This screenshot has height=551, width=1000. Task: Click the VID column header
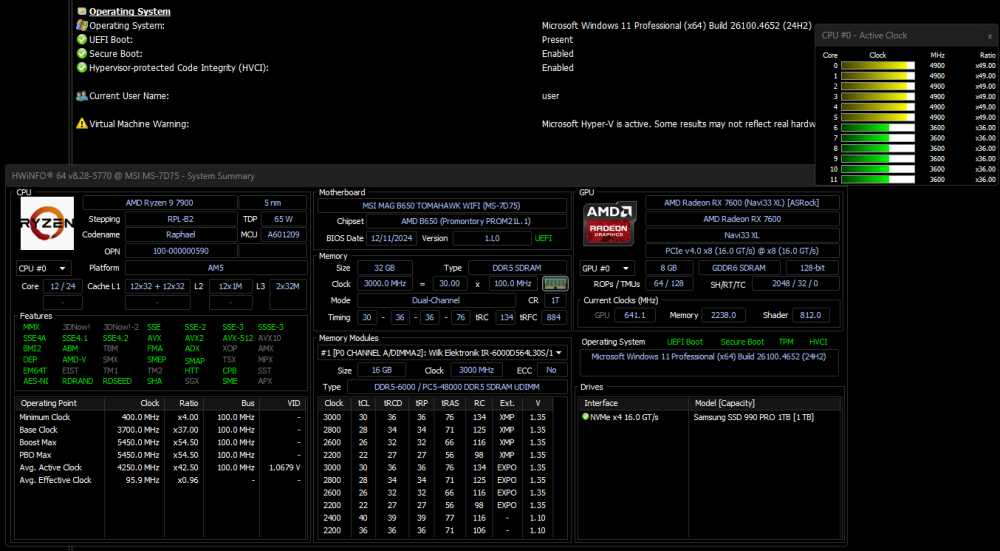pos(284,403)
